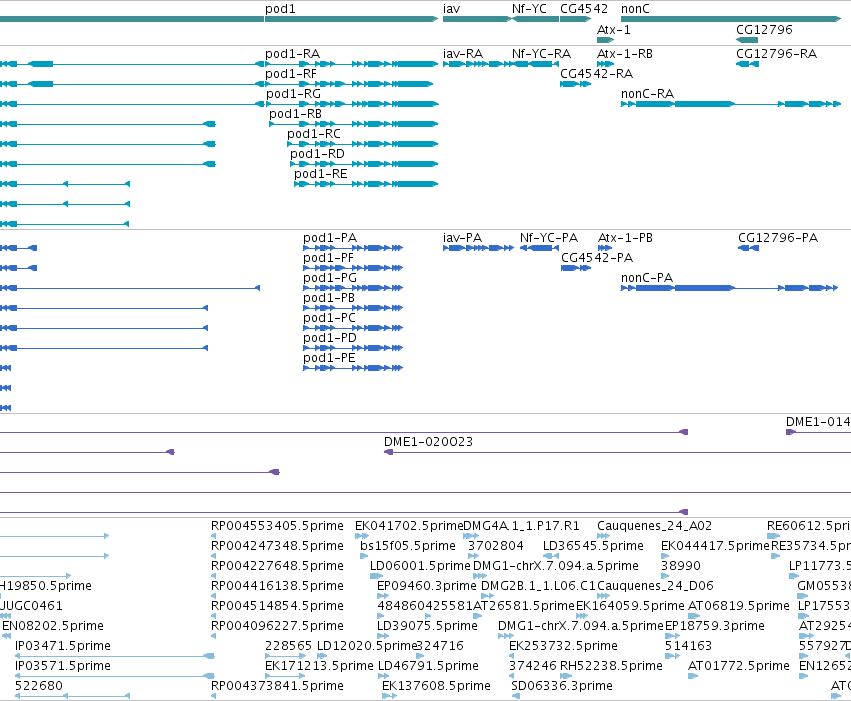Select the iav gene label
This screenshot has height=701, width=851.
click(451, 9)
